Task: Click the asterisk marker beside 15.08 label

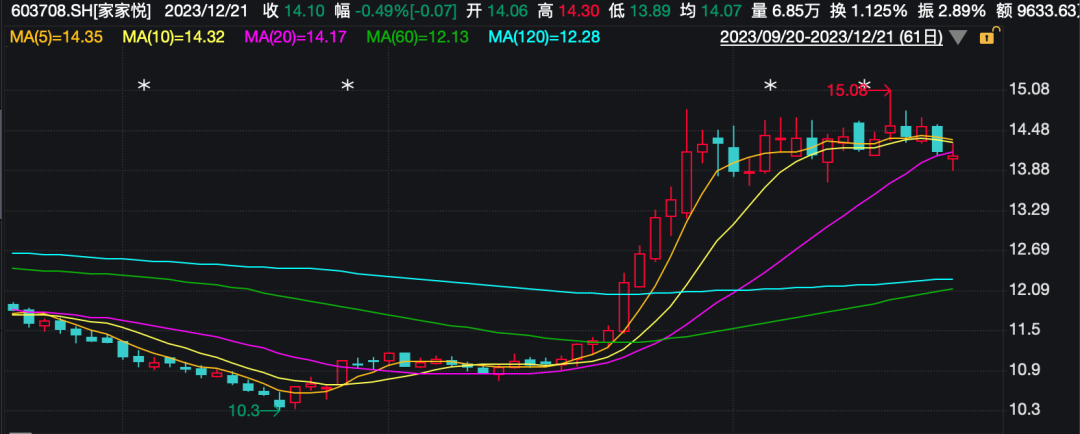Action: coord(866,87)
